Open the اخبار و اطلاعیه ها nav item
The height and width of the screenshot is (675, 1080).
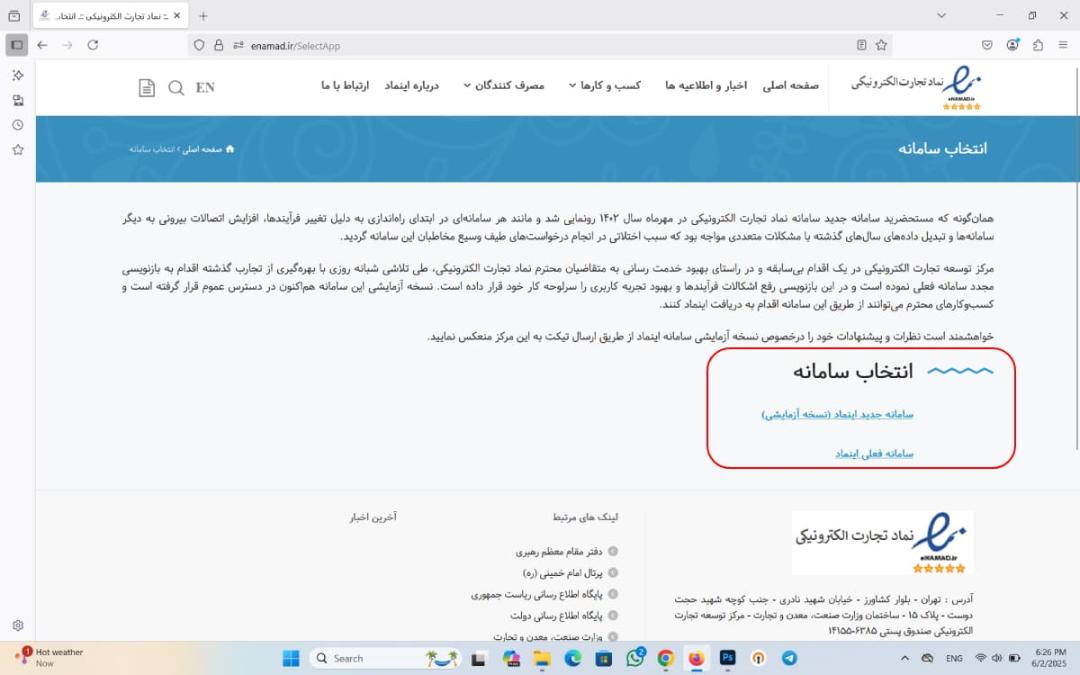point(706,85)
